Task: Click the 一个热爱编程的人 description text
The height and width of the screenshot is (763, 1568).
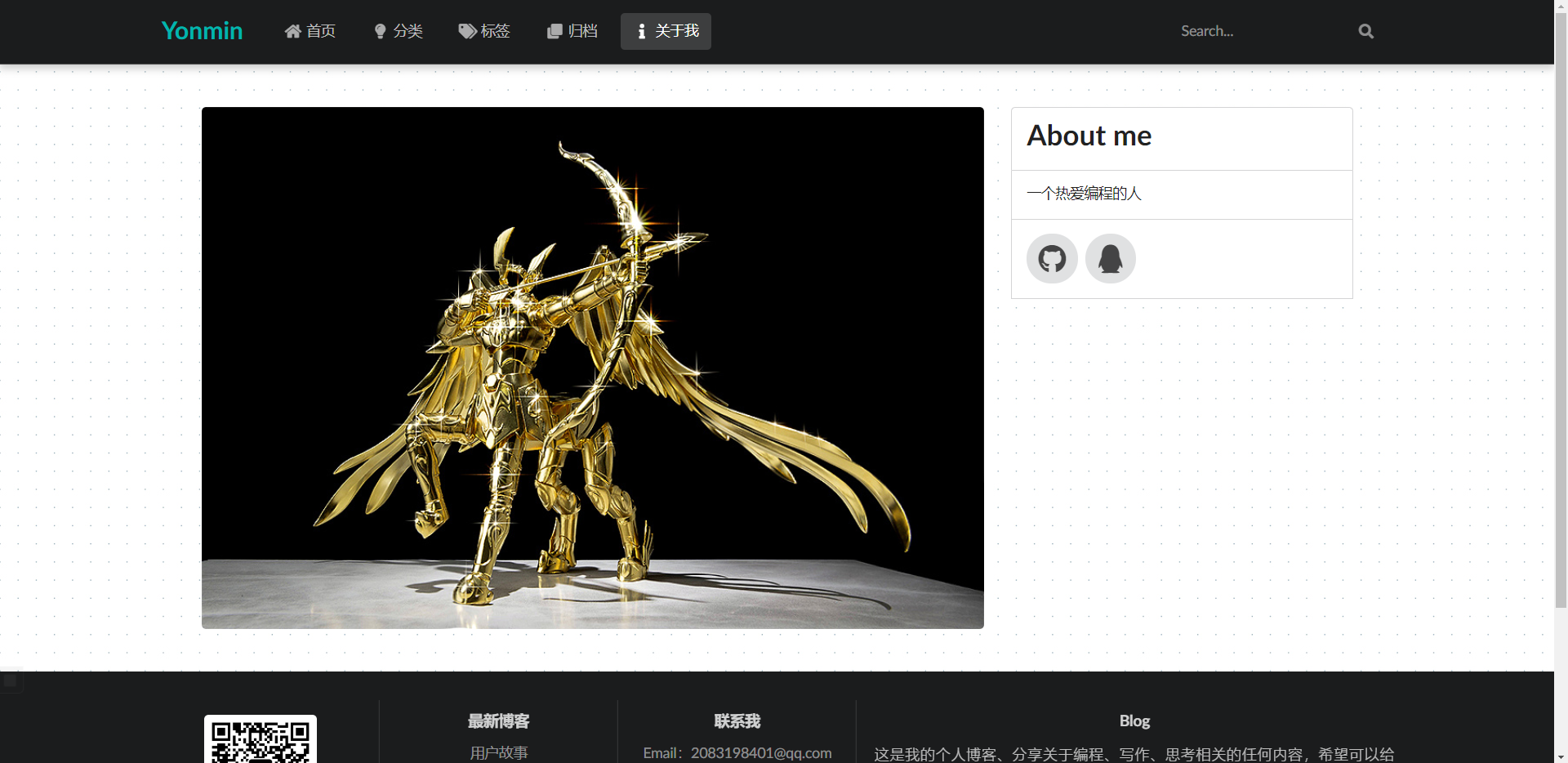Action: (x=1084, y=194)
